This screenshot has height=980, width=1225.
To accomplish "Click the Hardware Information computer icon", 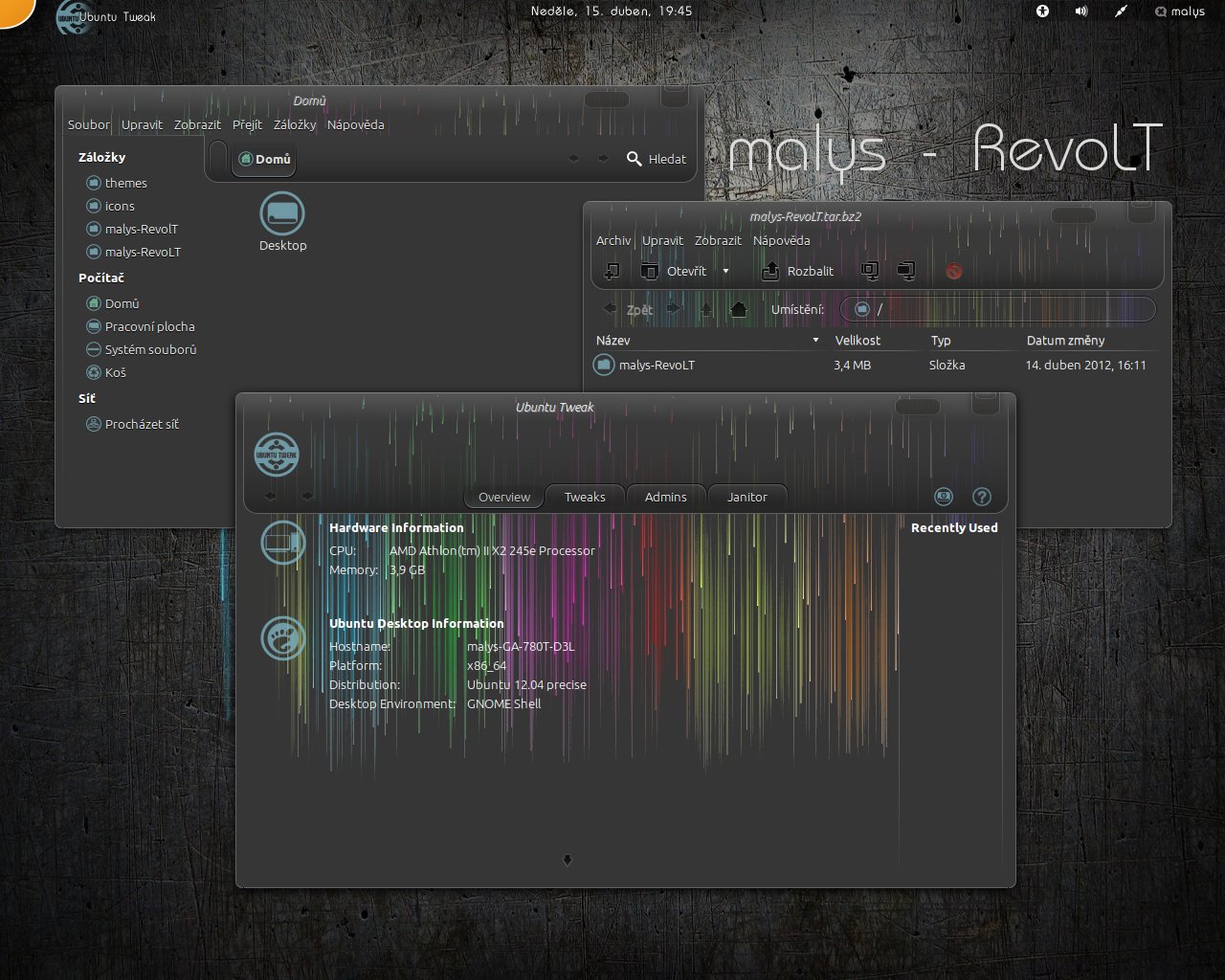I will click(x=283, y=544).
